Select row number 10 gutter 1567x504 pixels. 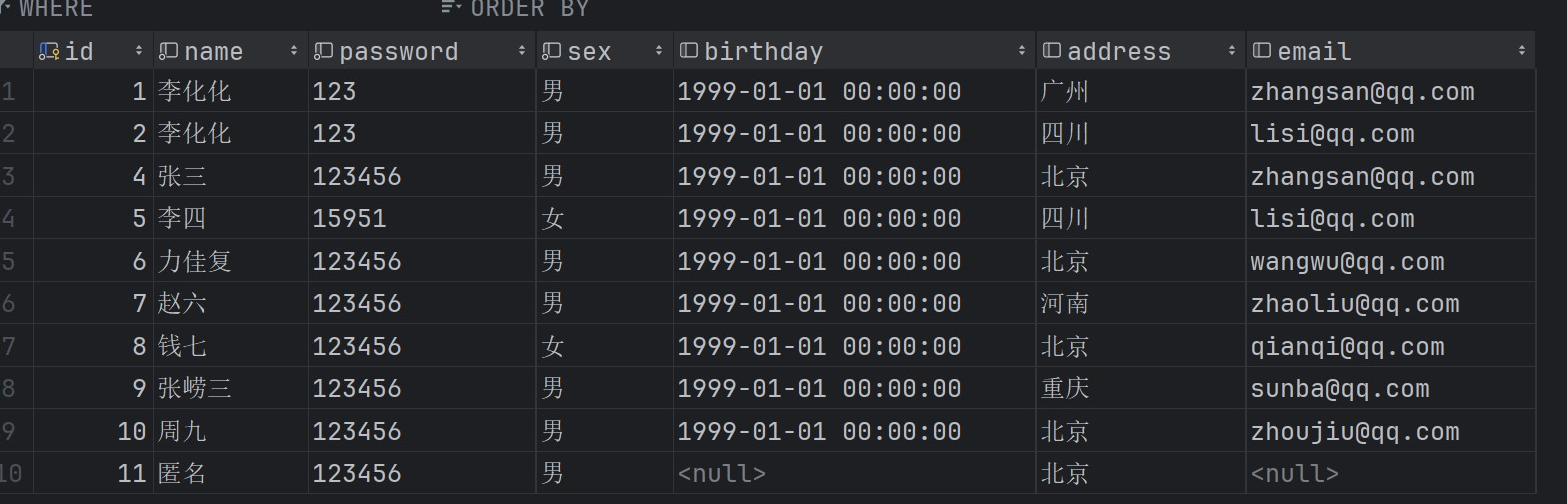click(16, 473)
